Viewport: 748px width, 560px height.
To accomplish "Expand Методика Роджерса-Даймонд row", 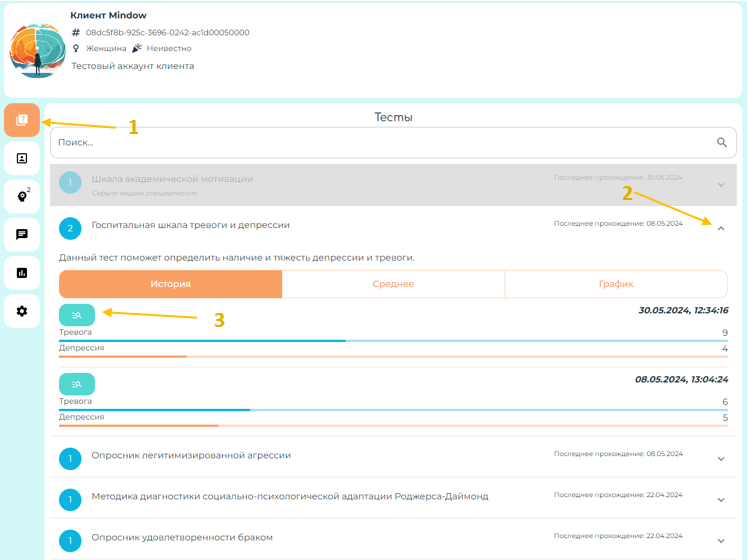I will (x=721, y=500).
